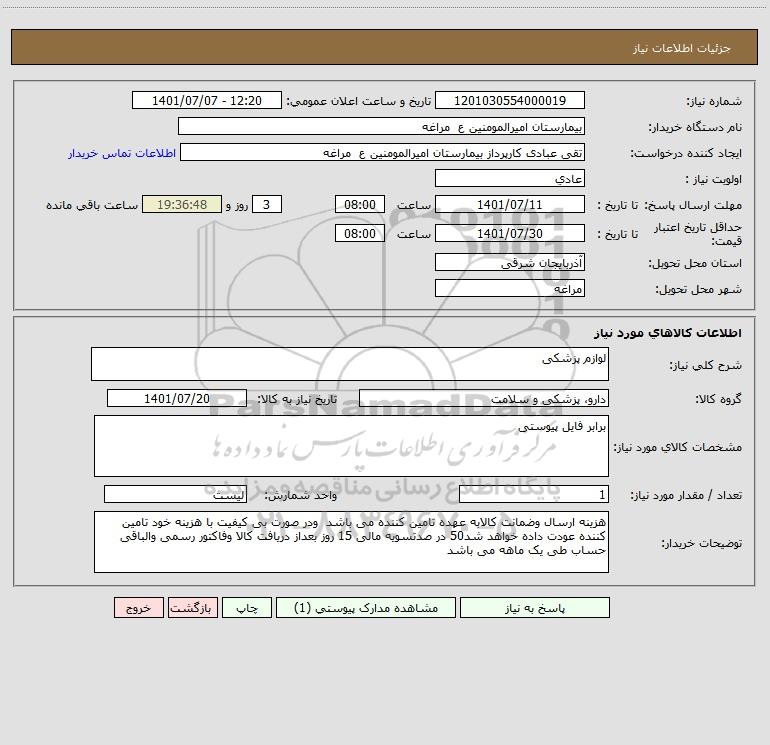Click remaining days field showing 3

tap(267, 204)
